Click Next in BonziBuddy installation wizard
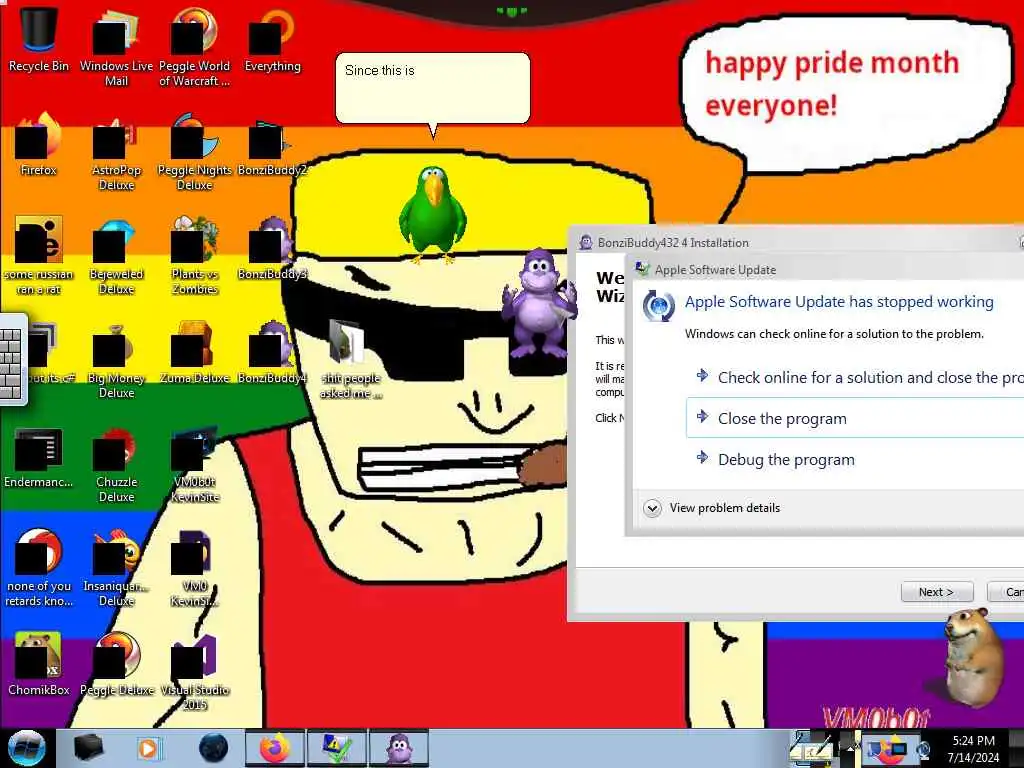The image size is (1024, 768). coord(936,592)
